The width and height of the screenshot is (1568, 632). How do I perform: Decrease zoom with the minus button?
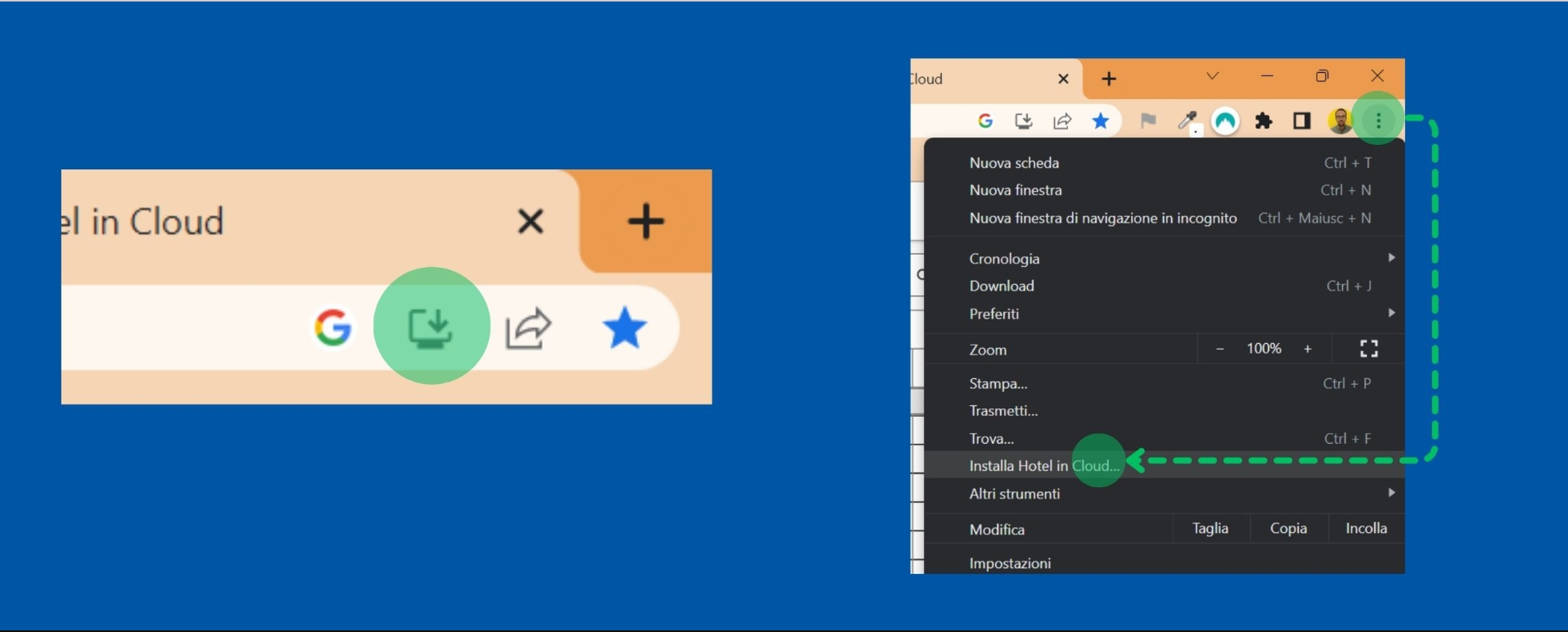pyautogui.click(x=1220, y=349)
